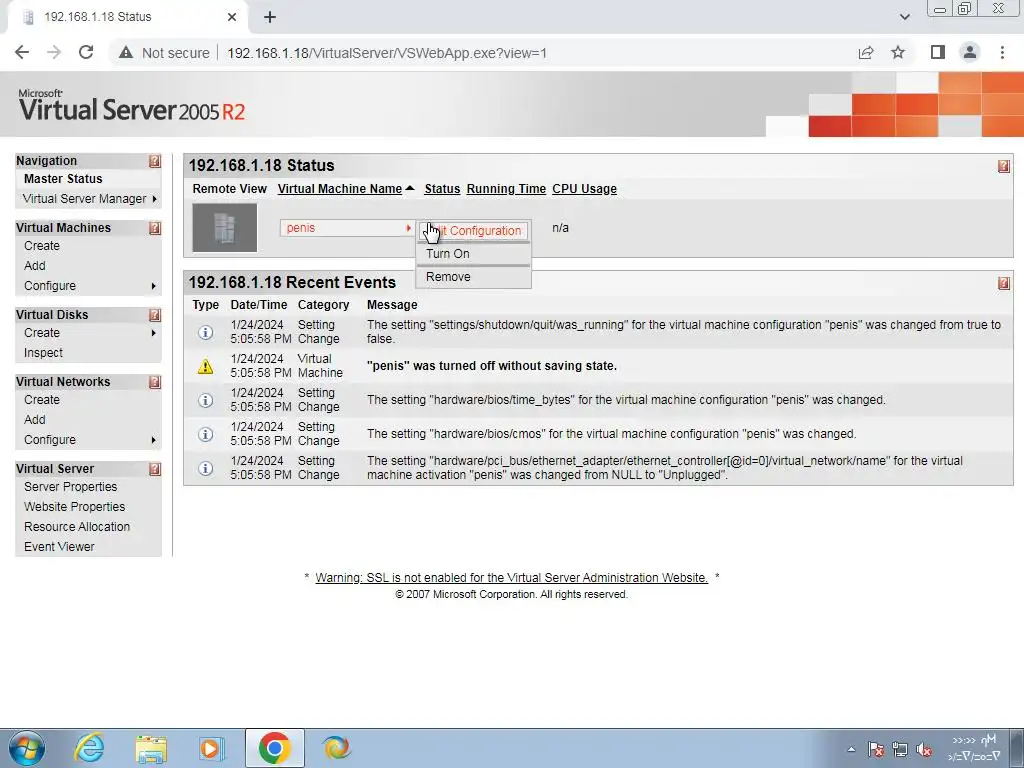The image size is (1024, 768).
Task: Choose Remove from the popup menu
Action: [473, 277]
